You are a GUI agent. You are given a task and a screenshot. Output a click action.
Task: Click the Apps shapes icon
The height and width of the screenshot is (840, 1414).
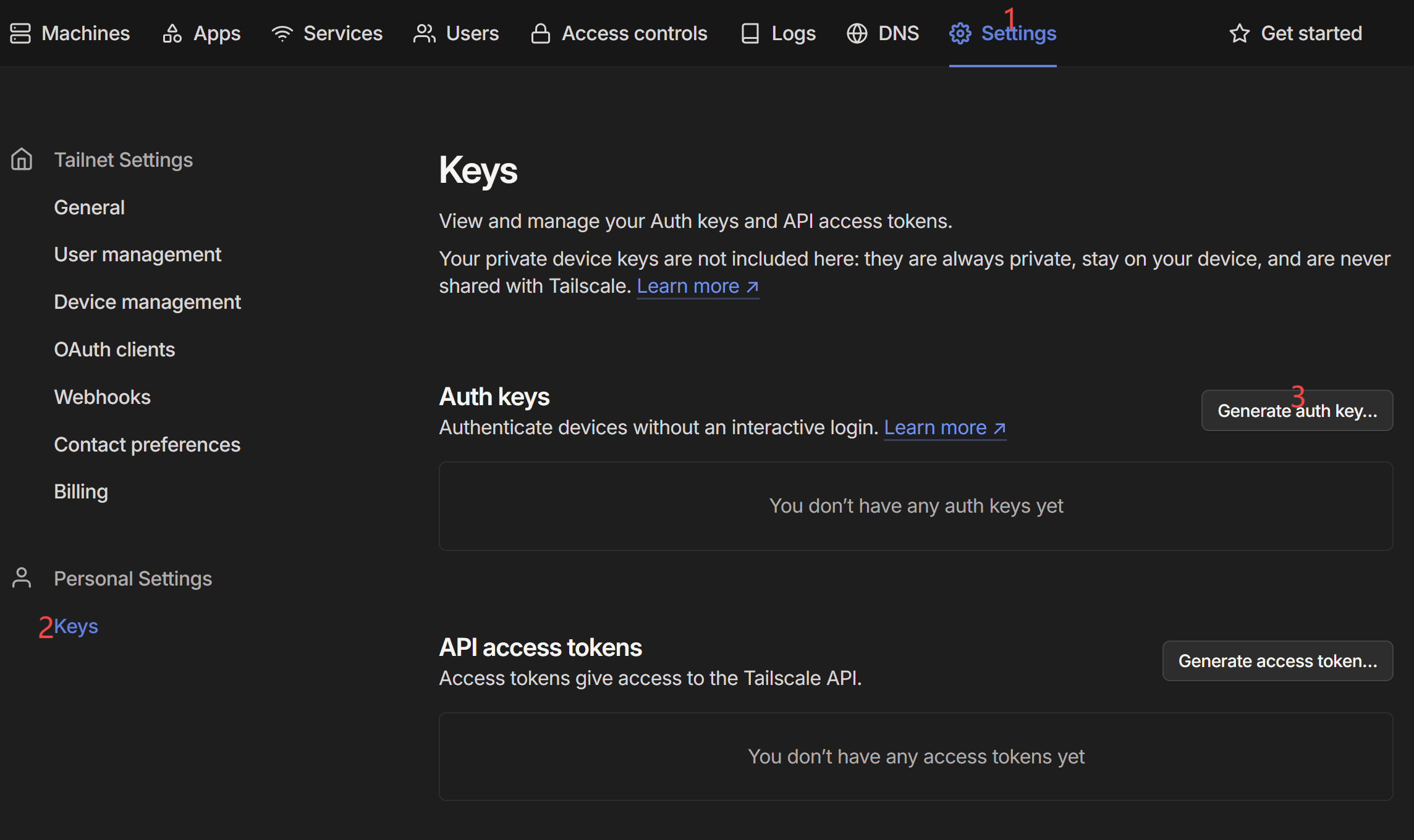(172, 33)
